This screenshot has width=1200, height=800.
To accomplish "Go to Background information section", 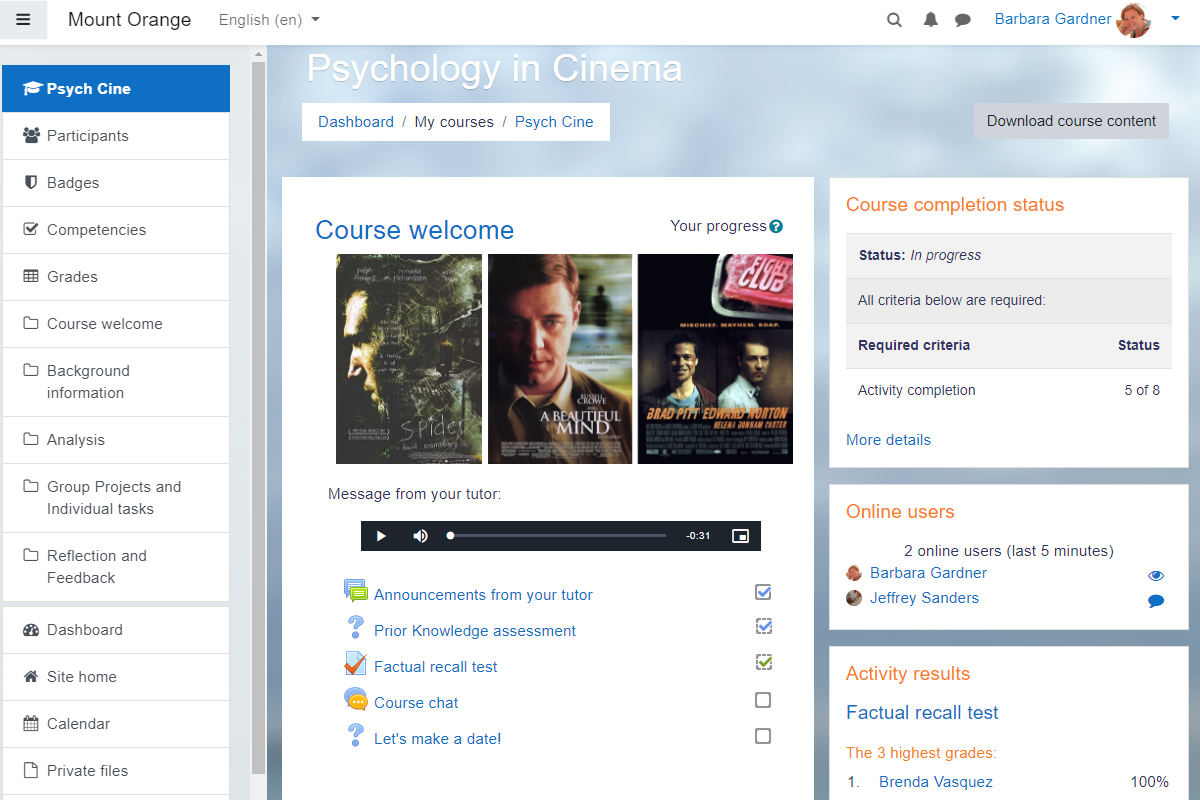I will [116, 382].
